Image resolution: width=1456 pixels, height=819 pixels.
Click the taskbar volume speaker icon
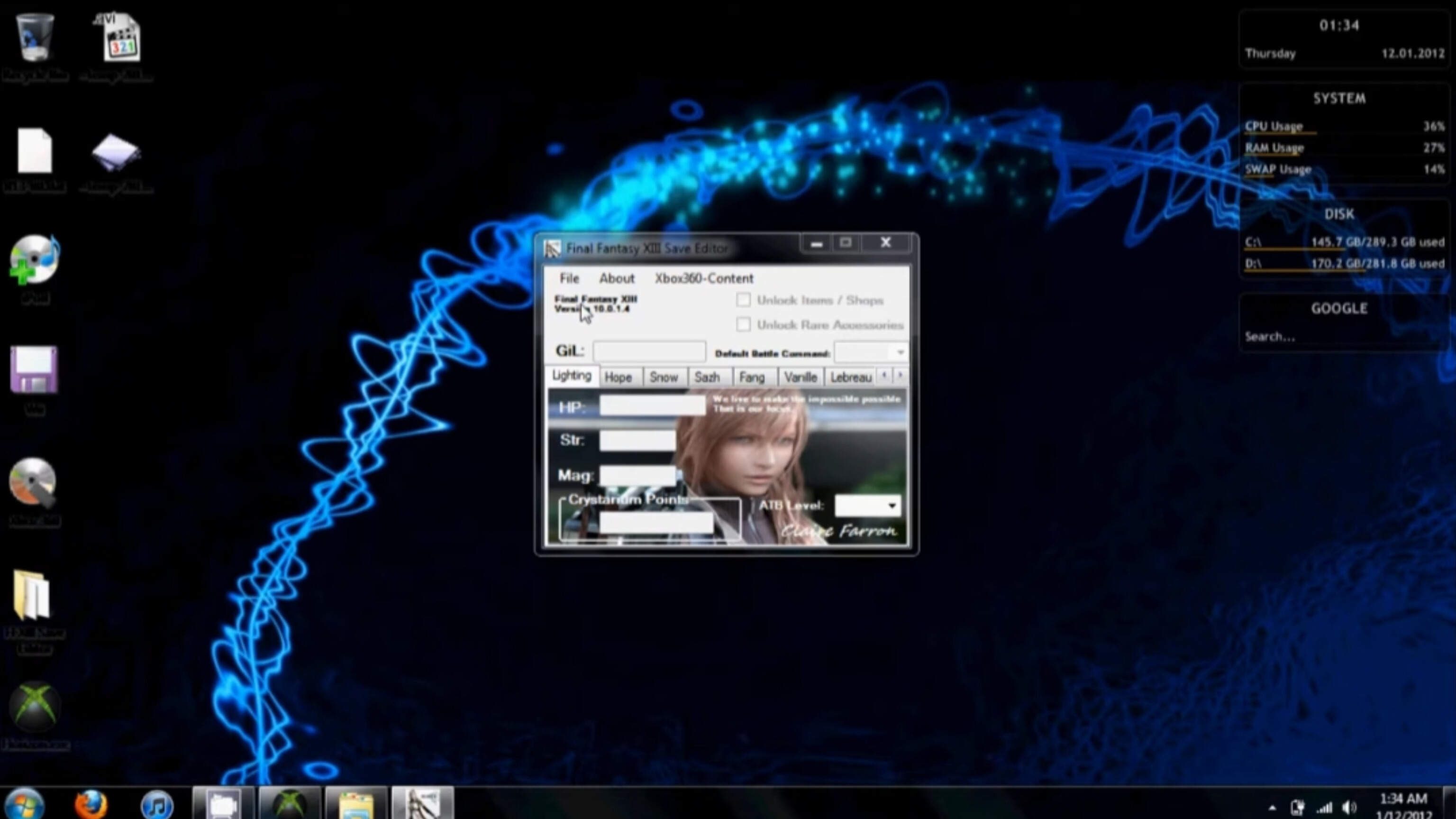coord(1350,807)
